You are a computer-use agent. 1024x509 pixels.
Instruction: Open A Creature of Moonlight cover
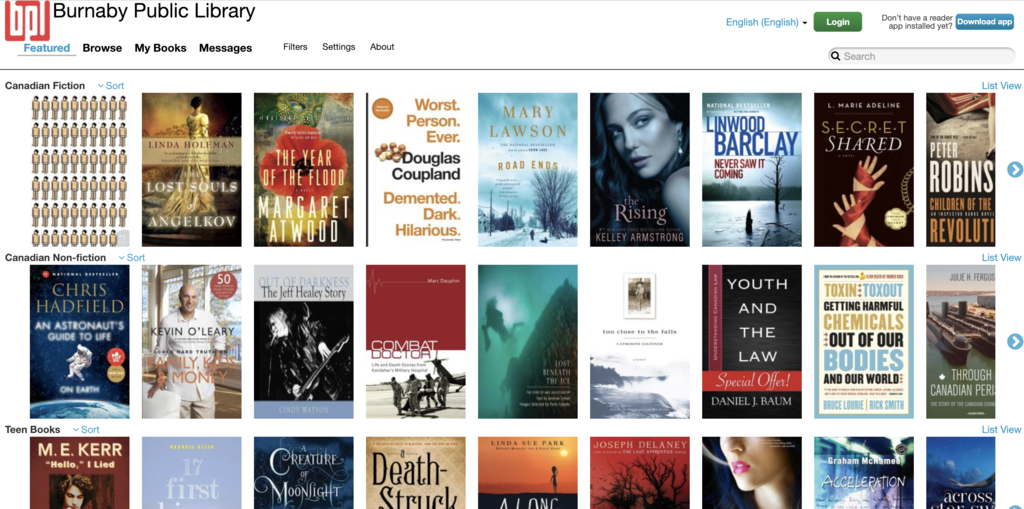click(x=304, y=473)
